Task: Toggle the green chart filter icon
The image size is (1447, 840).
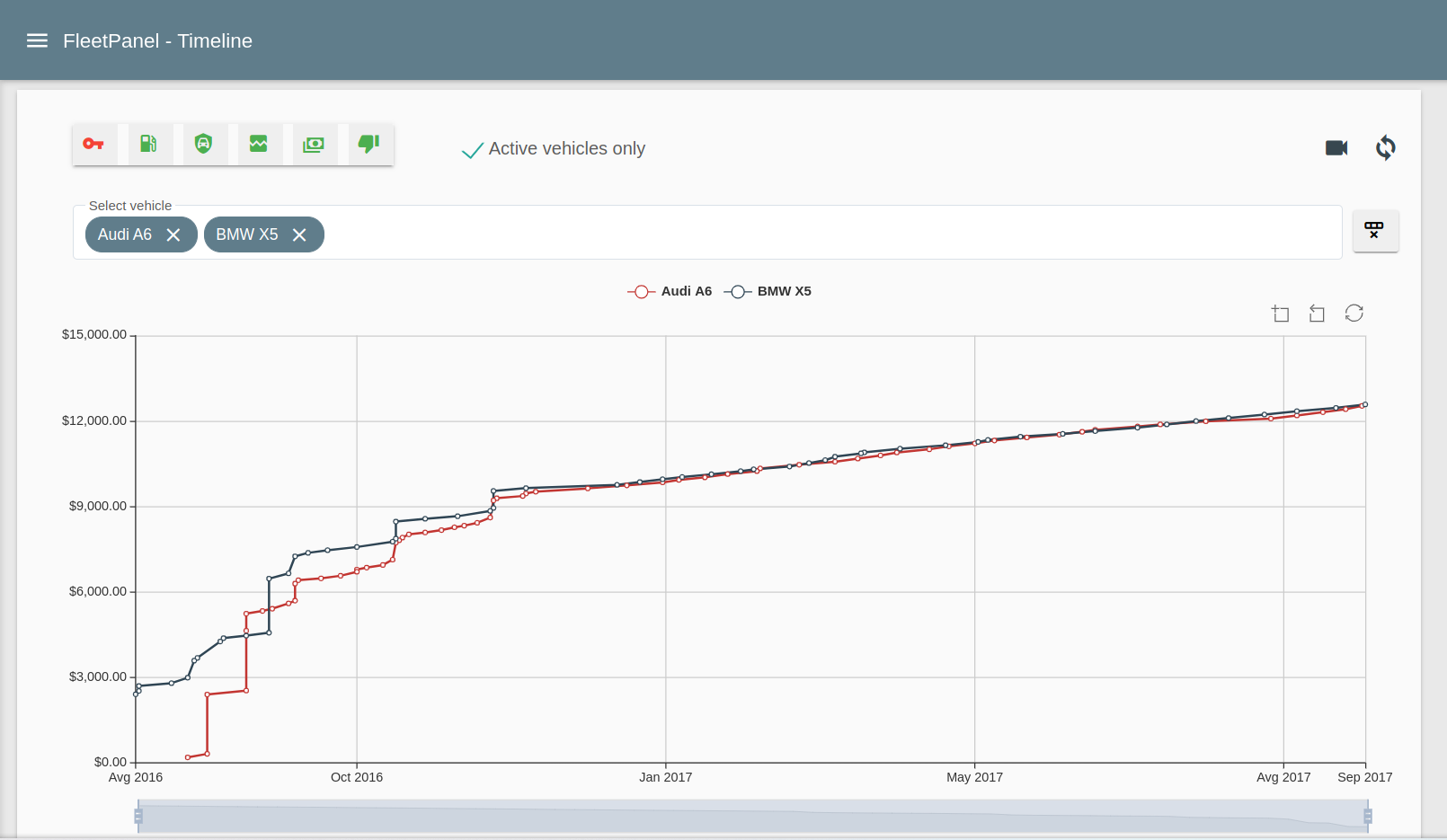Action: tap(259, 144)
